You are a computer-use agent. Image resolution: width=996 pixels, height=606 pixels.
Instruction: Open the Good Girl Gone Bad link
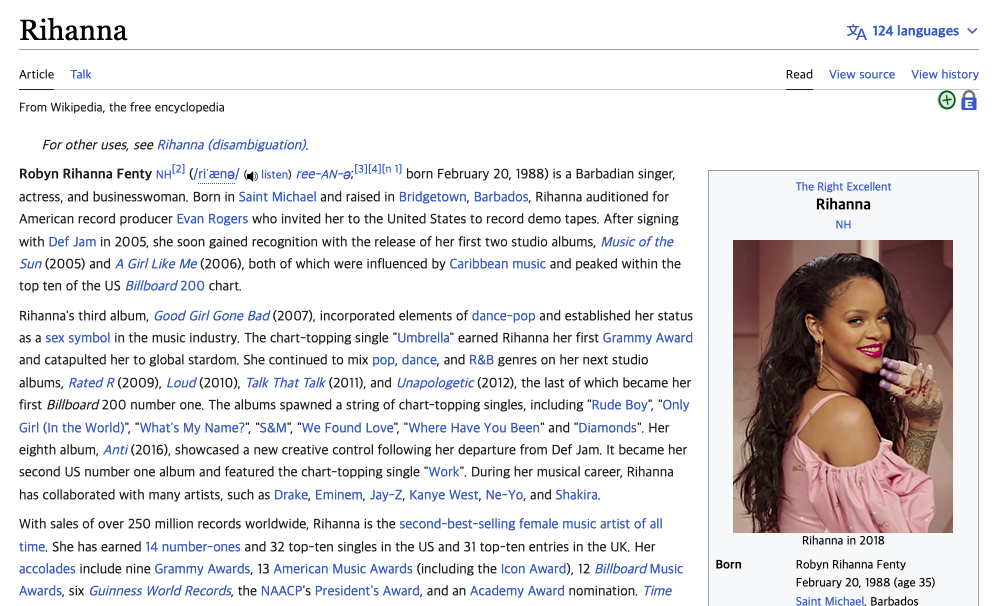coord(212,316)
